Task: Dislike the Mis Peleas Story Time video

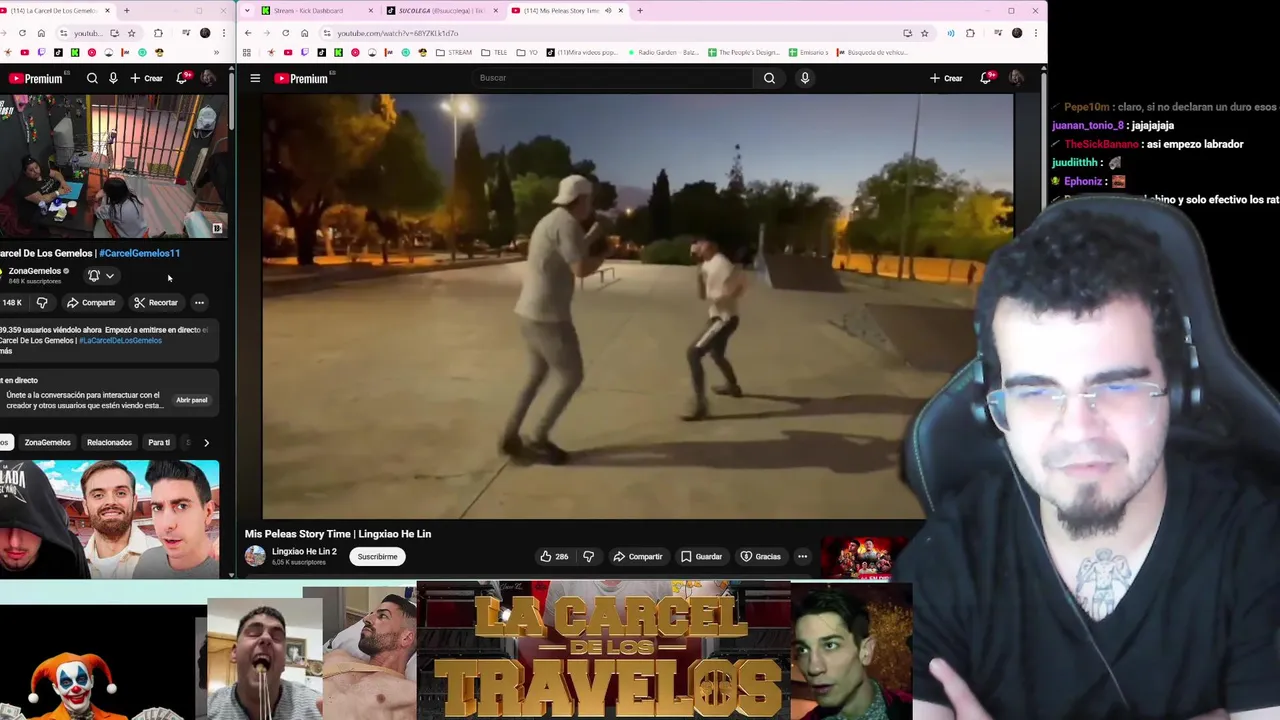Action: pos(588,556)
